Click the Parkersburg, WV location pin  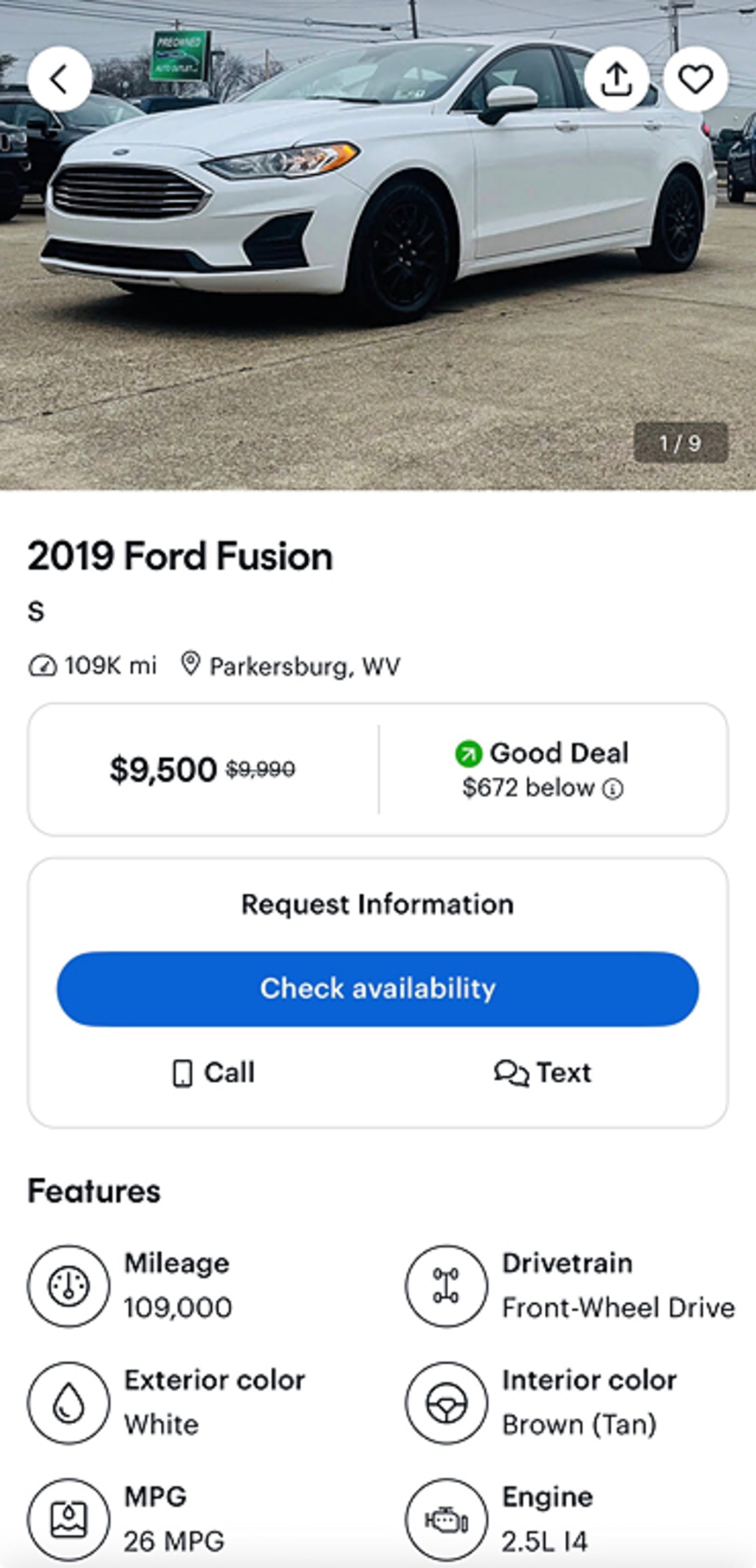coord(190,664)
